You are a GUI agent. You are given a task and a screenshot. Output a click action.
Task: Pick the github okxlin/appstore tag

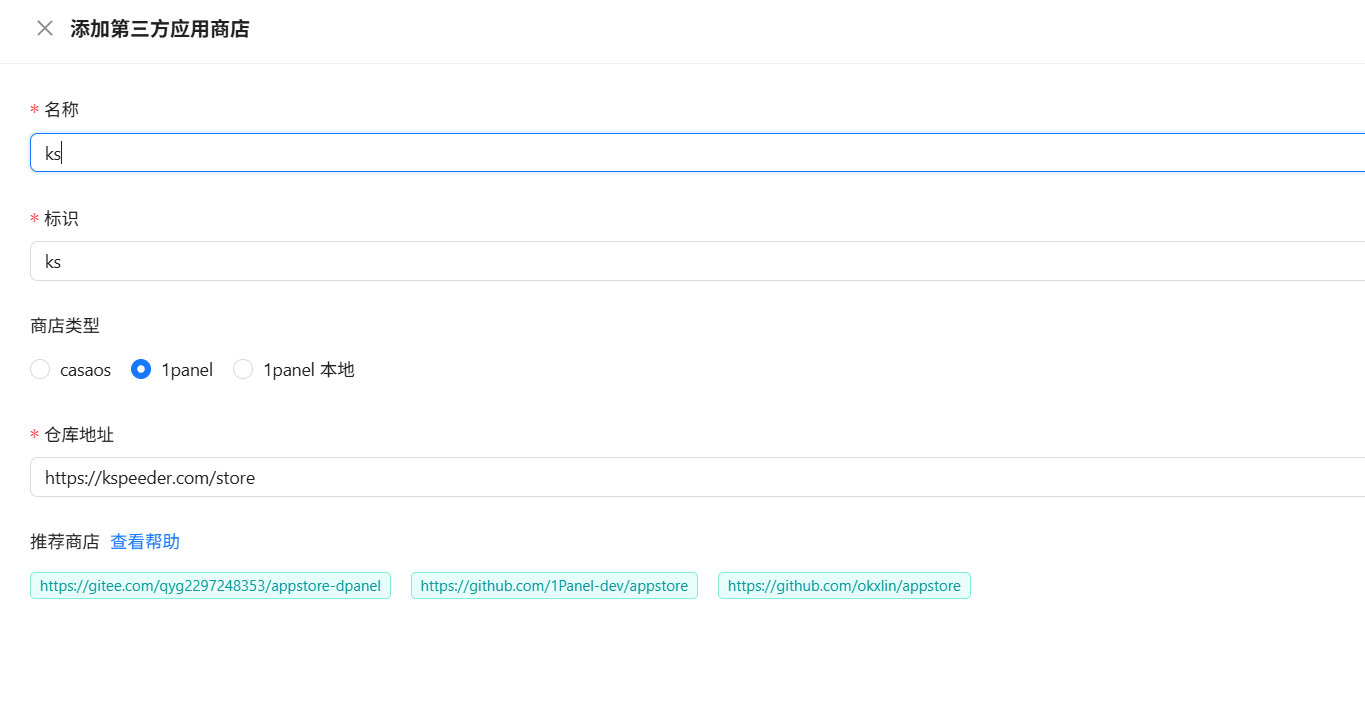[x=844, y=586]
